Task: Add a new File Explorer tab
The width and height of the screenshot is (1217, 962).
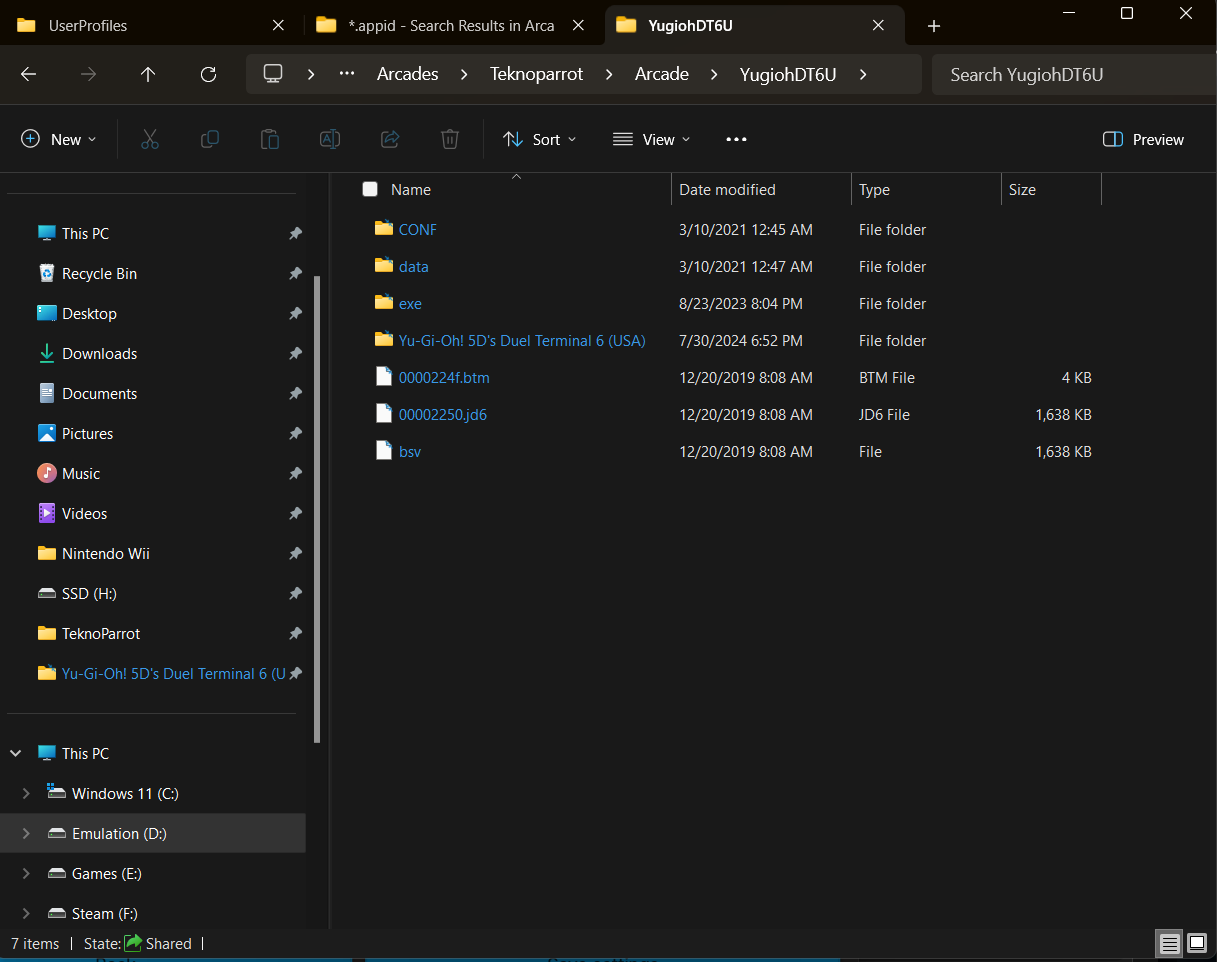Action: click(x=933, y=26)
